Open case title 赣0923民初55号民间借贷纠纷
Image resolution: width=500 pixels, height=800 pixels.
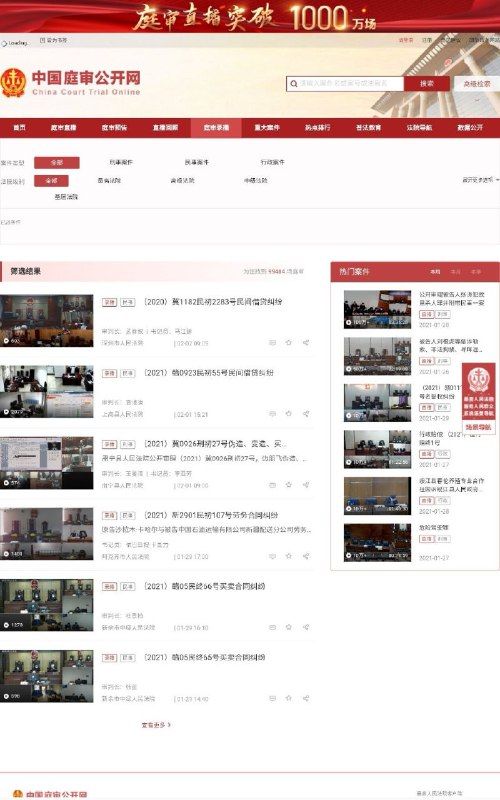(x=209, y=373)
